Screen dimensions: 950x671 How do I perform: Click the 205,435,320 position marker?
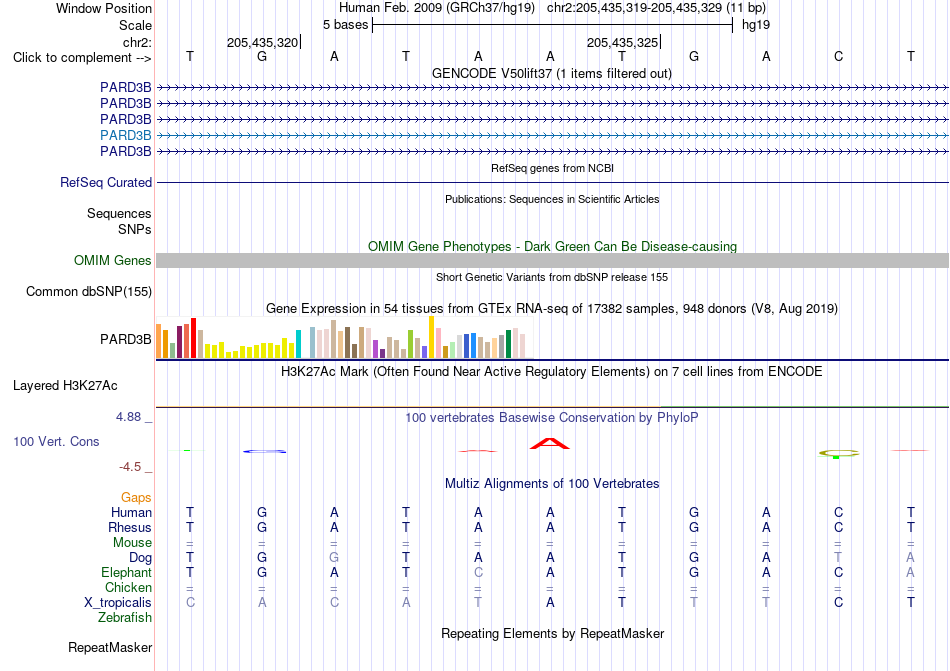pyautogui.click(x=262, y=42)
